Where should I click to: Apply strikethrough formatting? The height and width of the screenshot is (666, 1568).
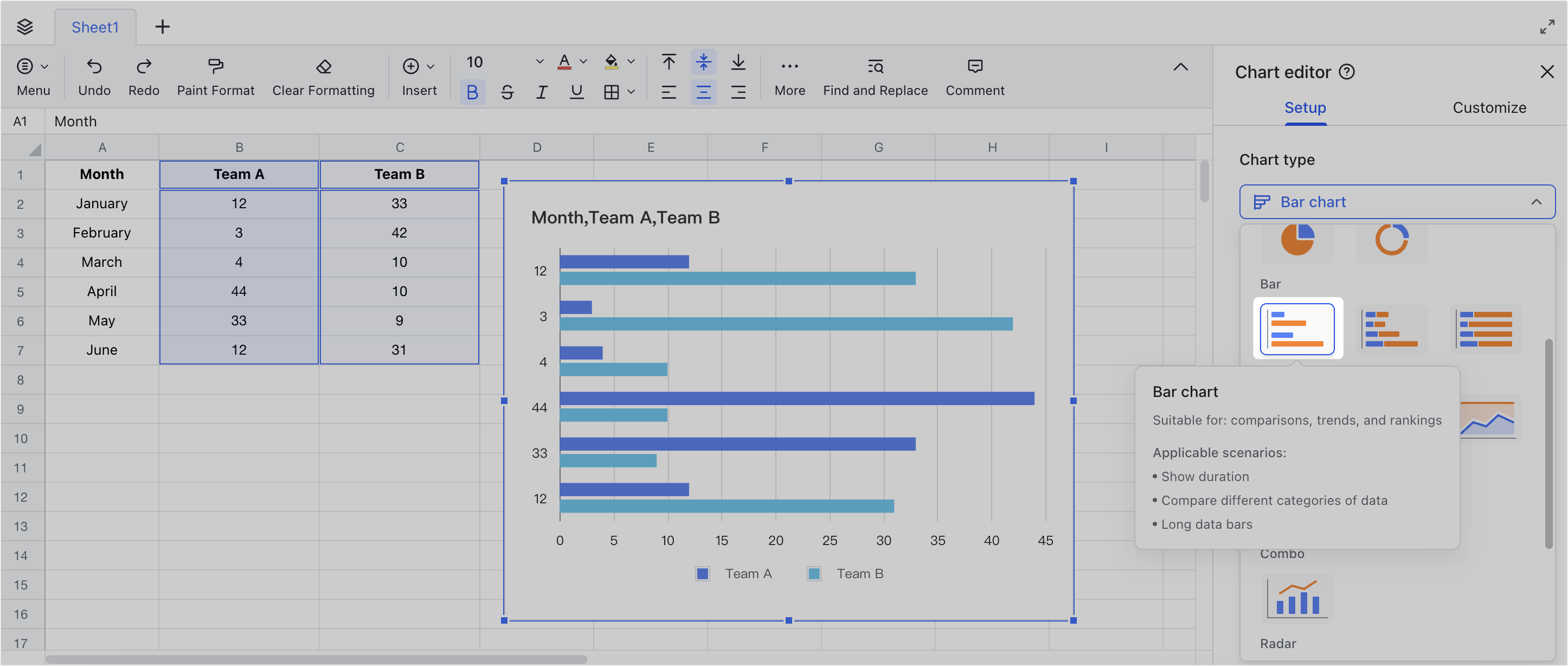click(507, 92)
